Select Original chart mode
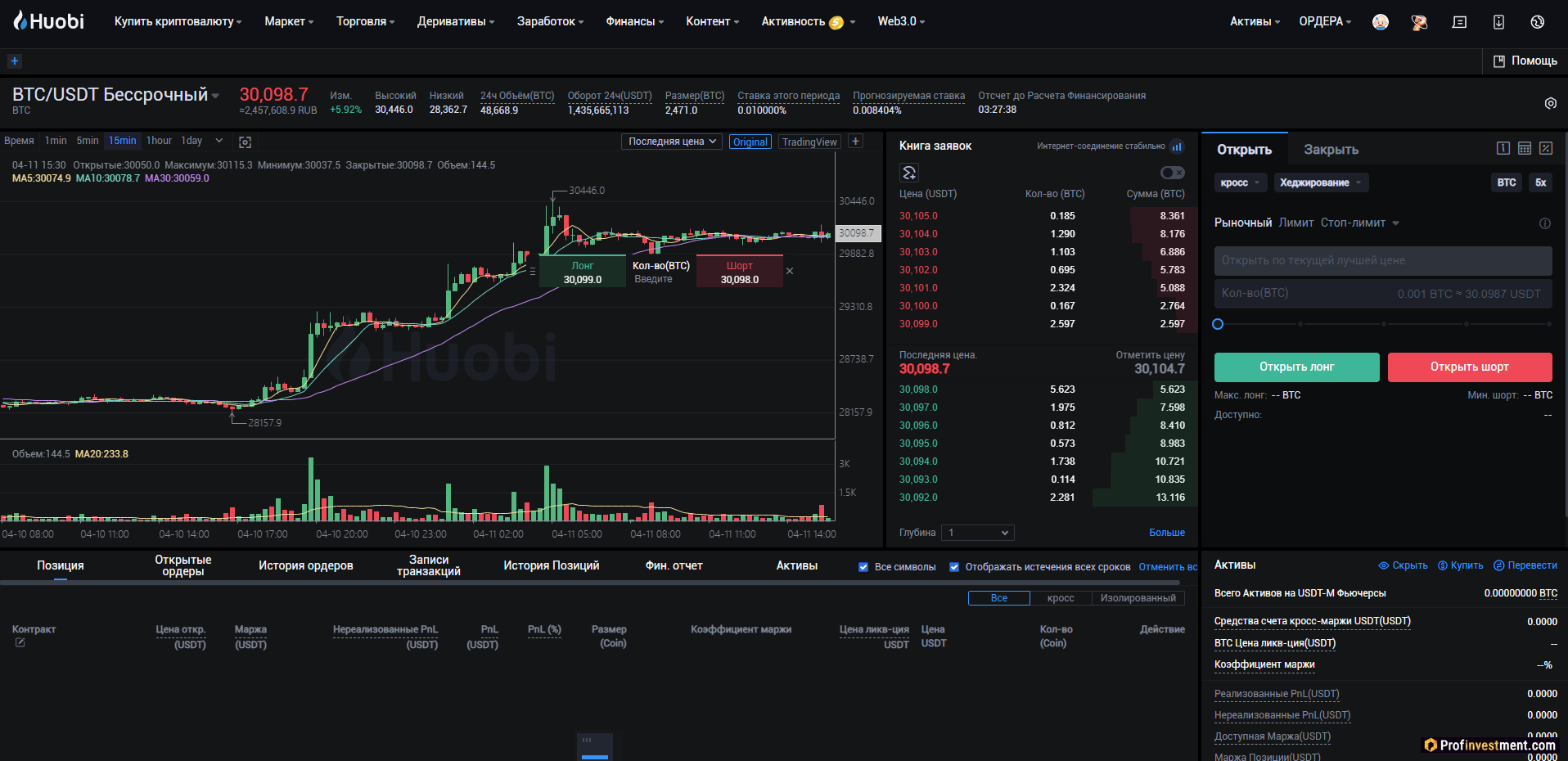The image size is (1568, 761). pyautogui.click(x=750, y=142)
